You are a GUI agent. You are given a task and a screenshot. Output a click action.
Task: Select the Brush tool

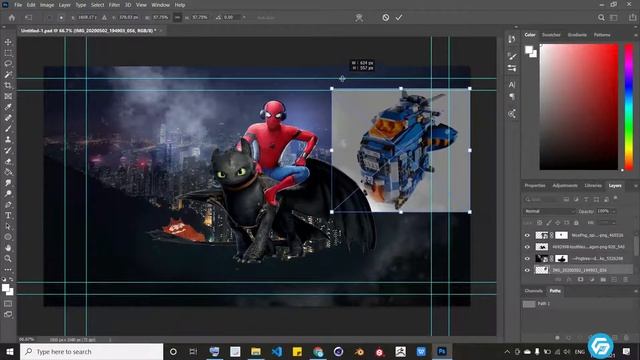pyautogui.click(x=8, y=129)
